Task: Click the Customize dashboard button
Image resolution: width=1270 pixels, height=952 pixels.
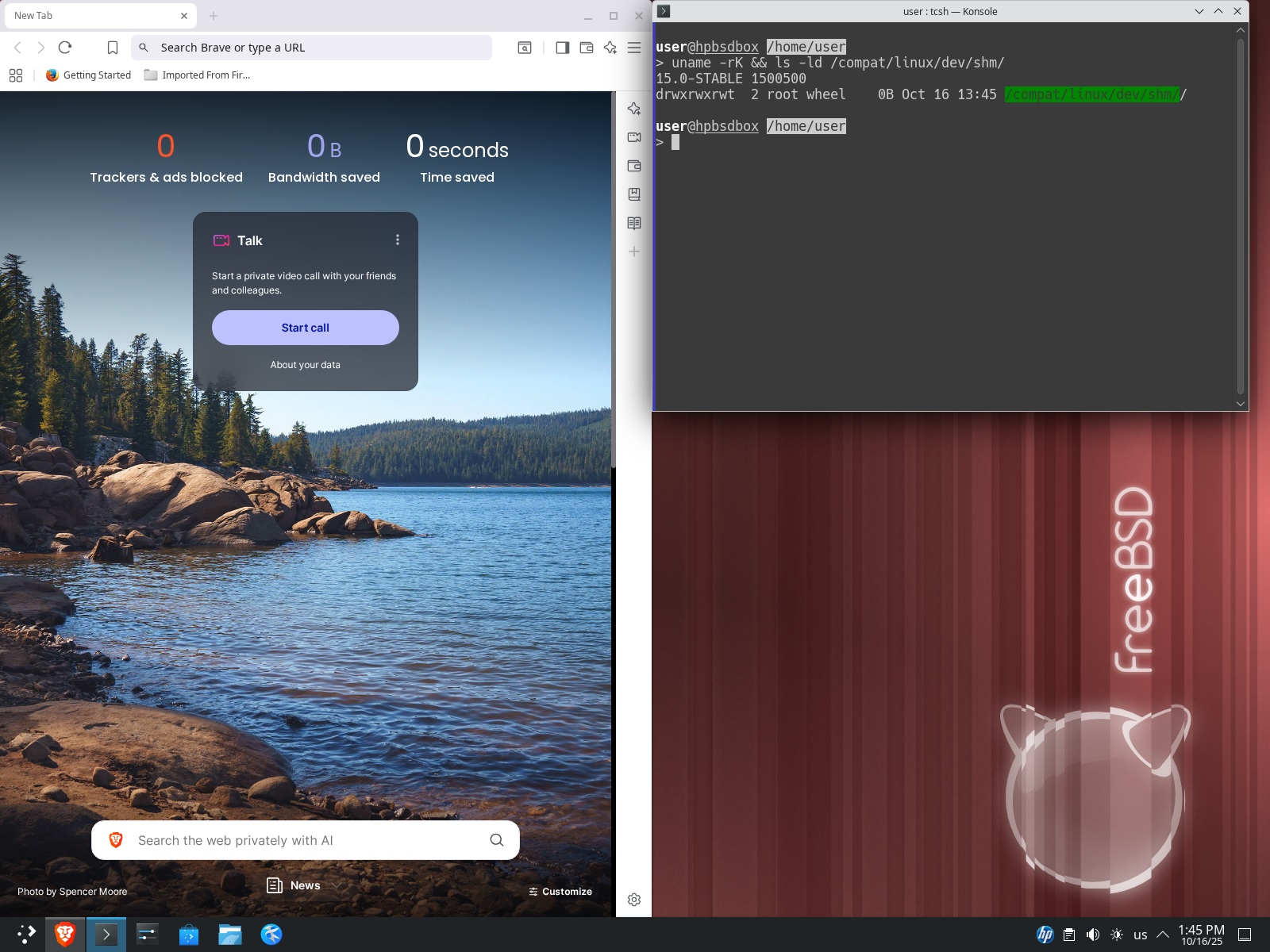Action: click(560, 892)
